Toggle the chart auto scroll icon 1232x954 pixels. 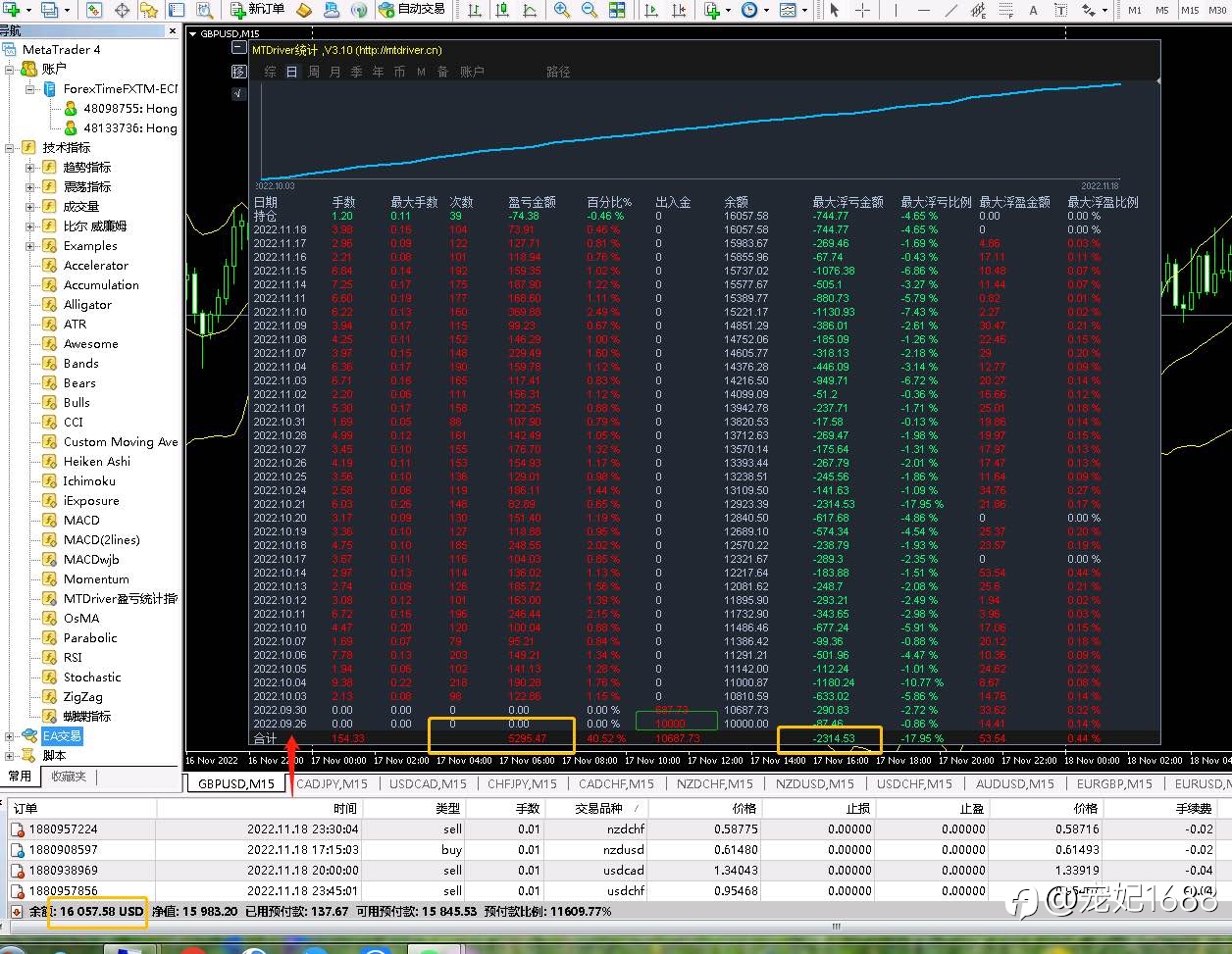coord(651,10)
